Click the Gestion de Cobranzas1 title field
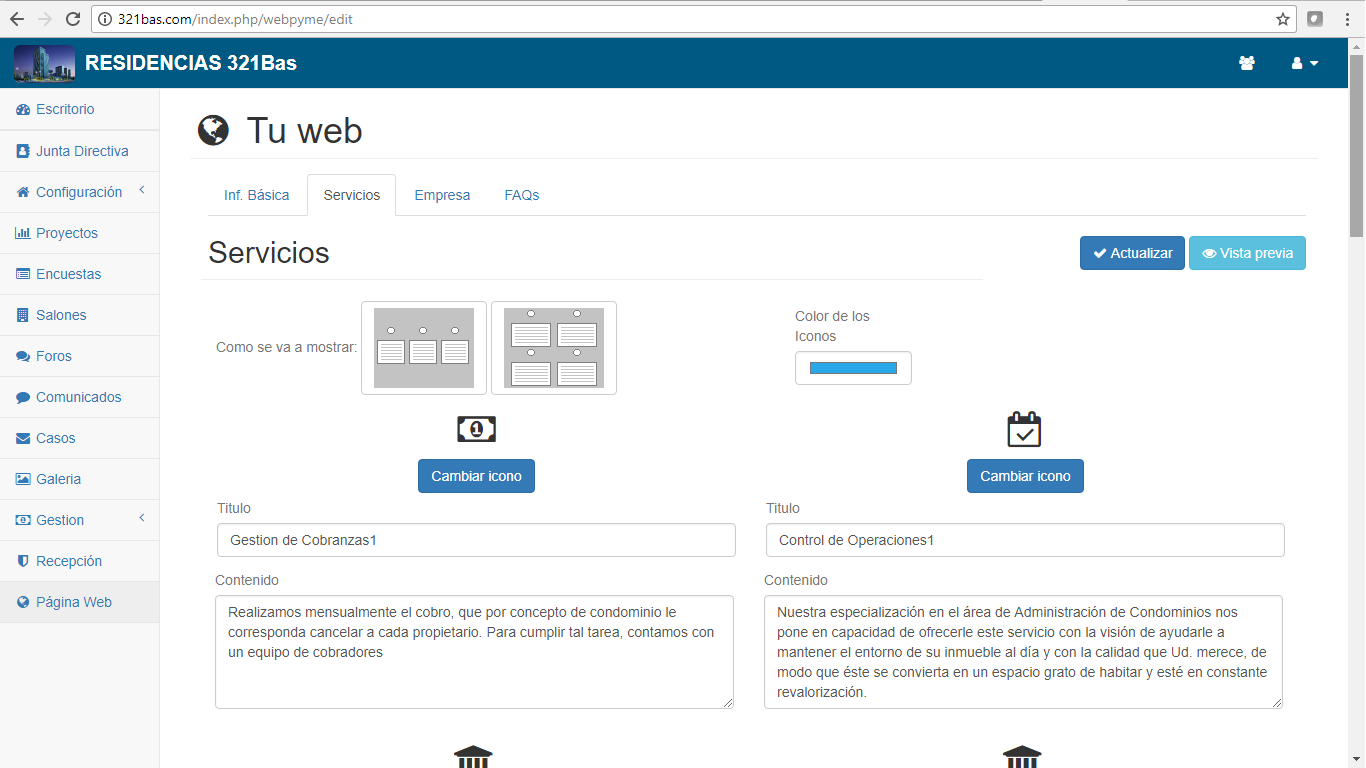1366x768 pixels. pos(476,540)
